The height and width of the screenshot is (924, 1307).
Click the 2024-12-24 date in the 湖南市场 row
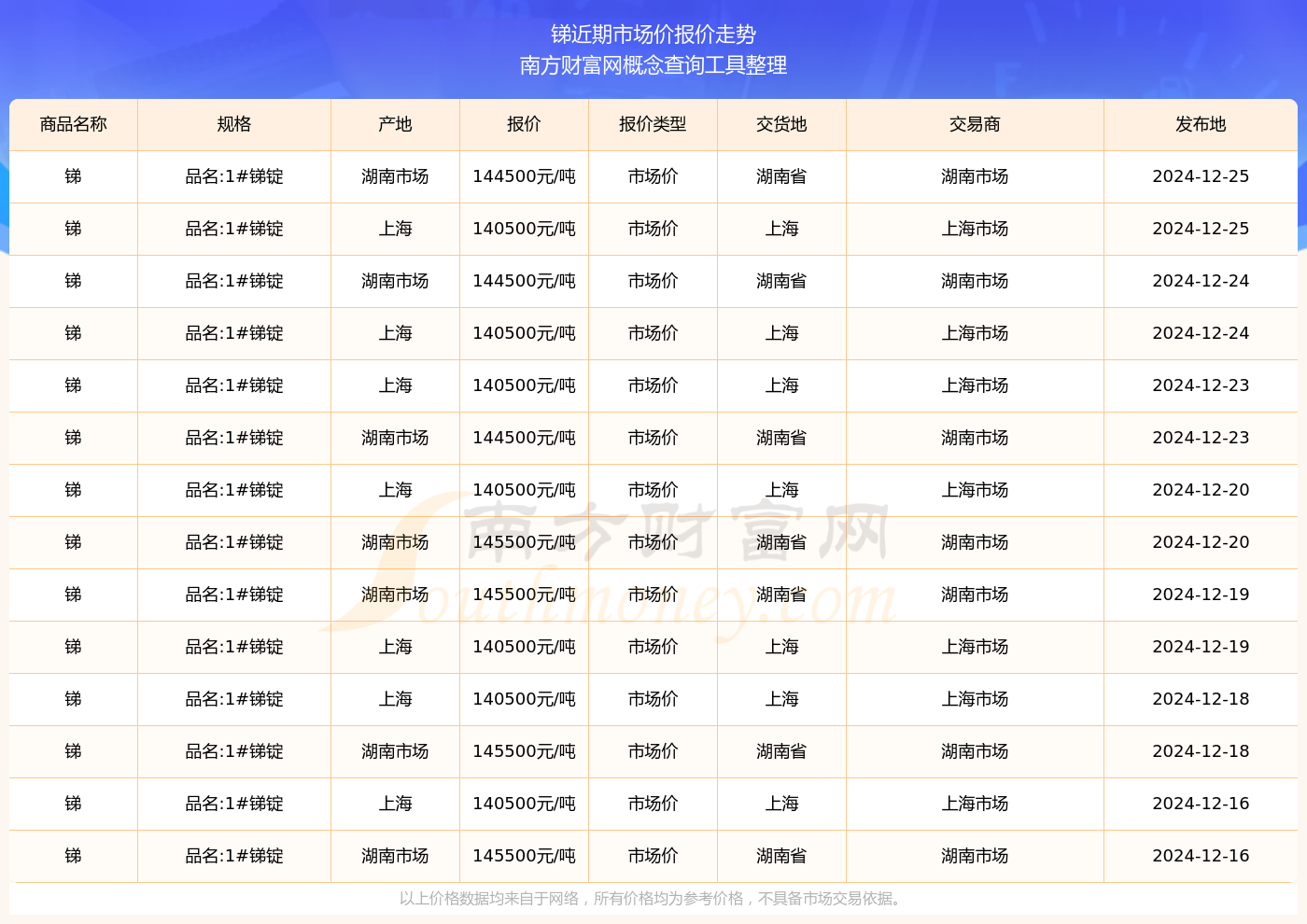click(x=1202, y=281)
